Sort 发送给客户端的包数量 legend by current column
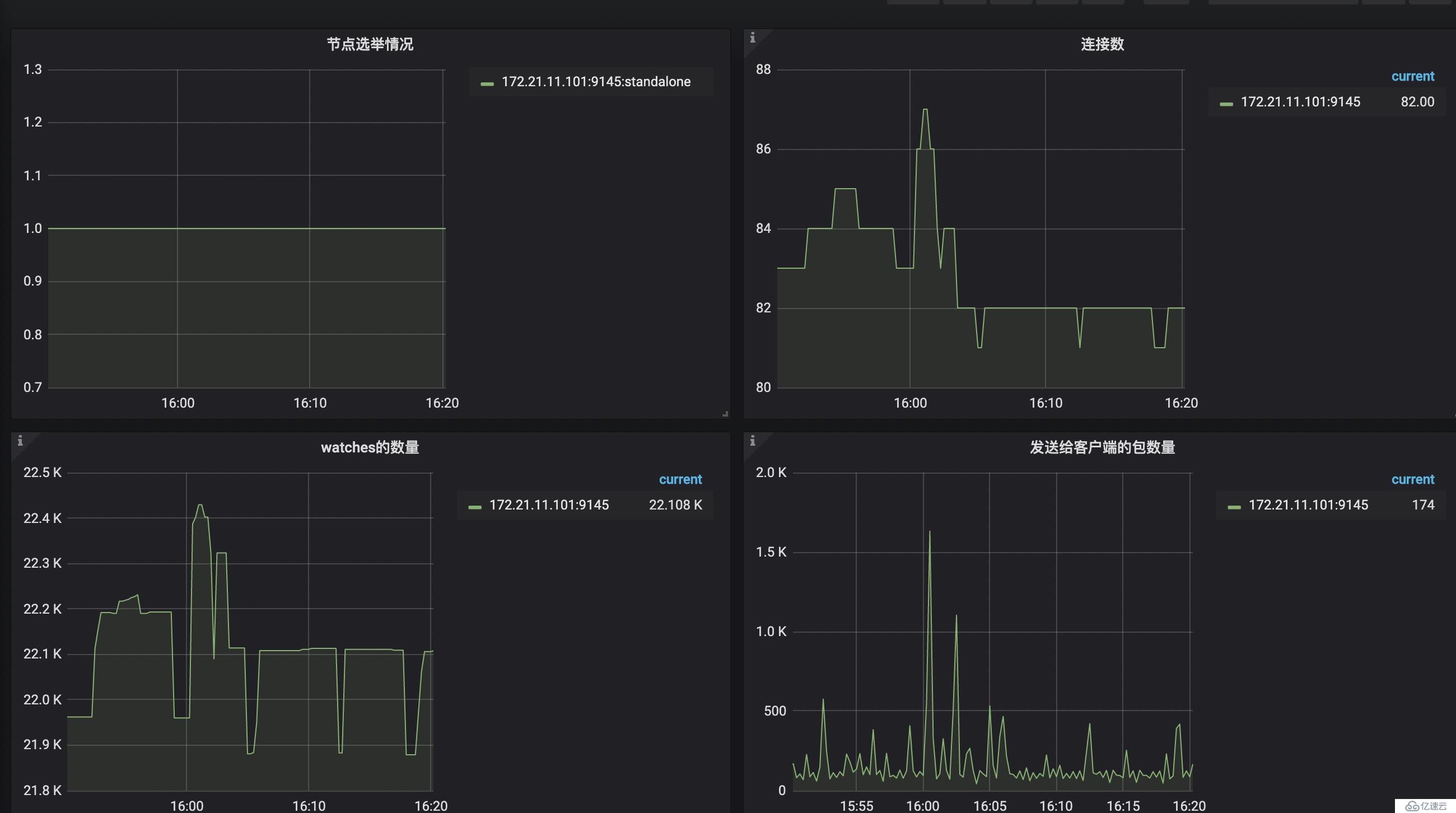The image size is (1456, 813). pyautogui.click(x=1412, y=480)
